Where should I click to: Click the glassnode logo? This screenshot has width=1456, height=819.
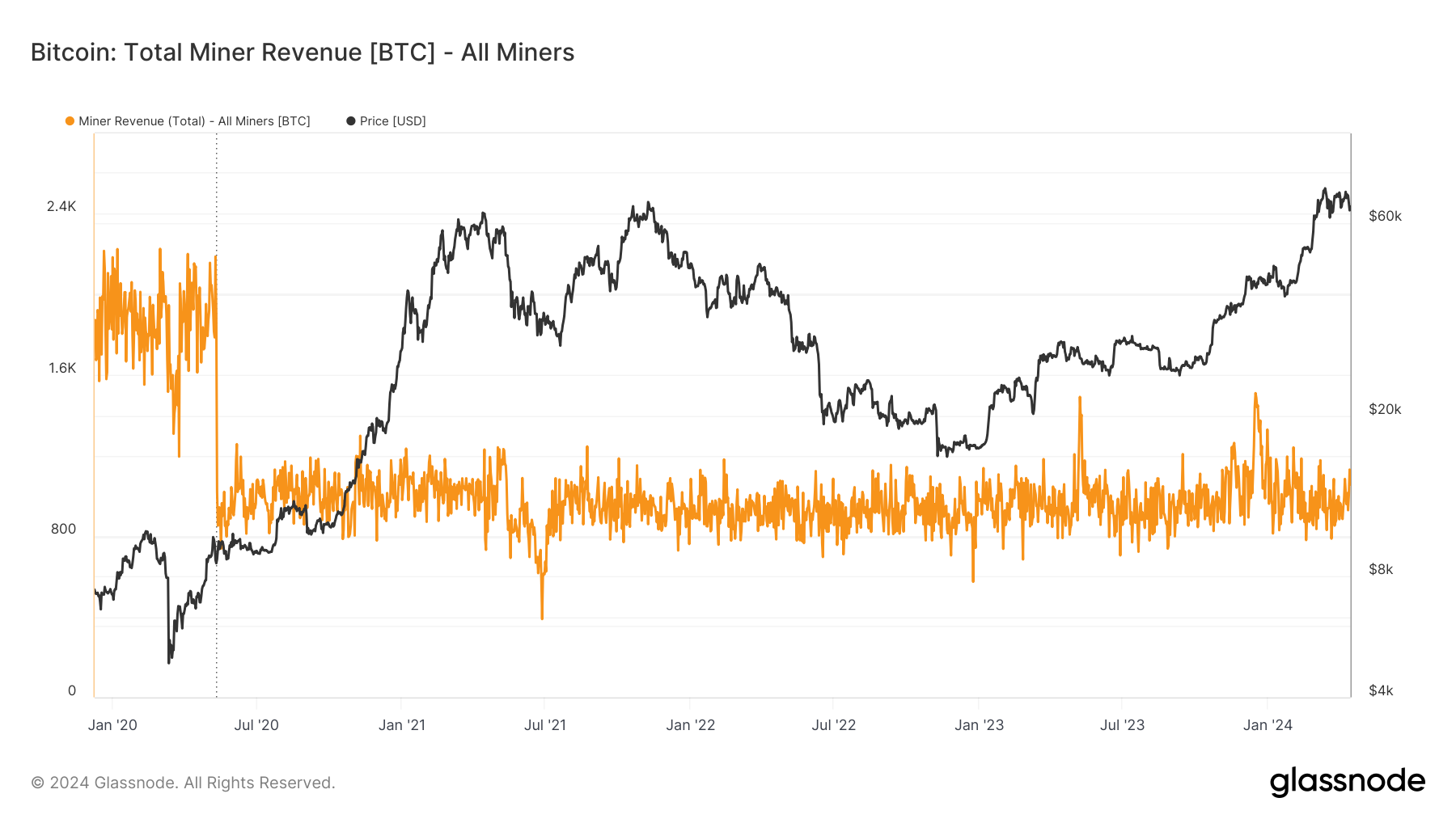point(1347,782)
